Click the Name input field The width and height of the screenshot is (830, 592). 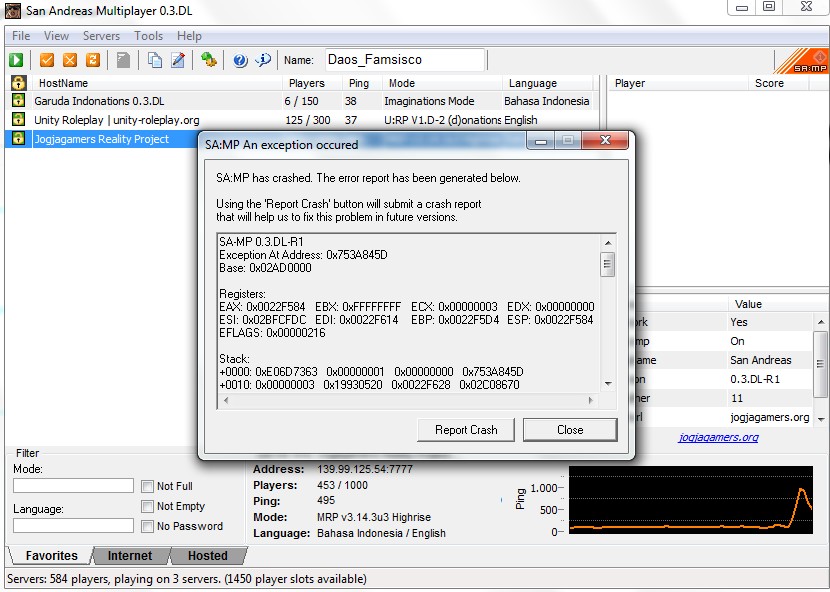point(405,60)
